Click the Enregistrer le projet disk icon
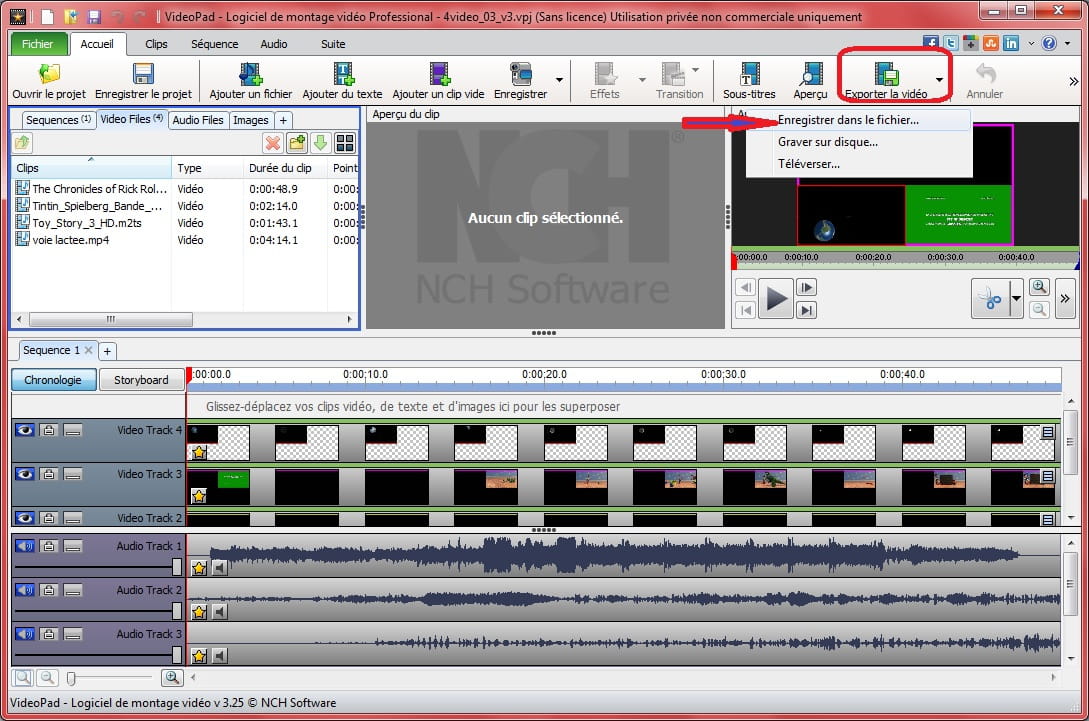This screenshot has width=1089, height=721. tap(143, 74)
